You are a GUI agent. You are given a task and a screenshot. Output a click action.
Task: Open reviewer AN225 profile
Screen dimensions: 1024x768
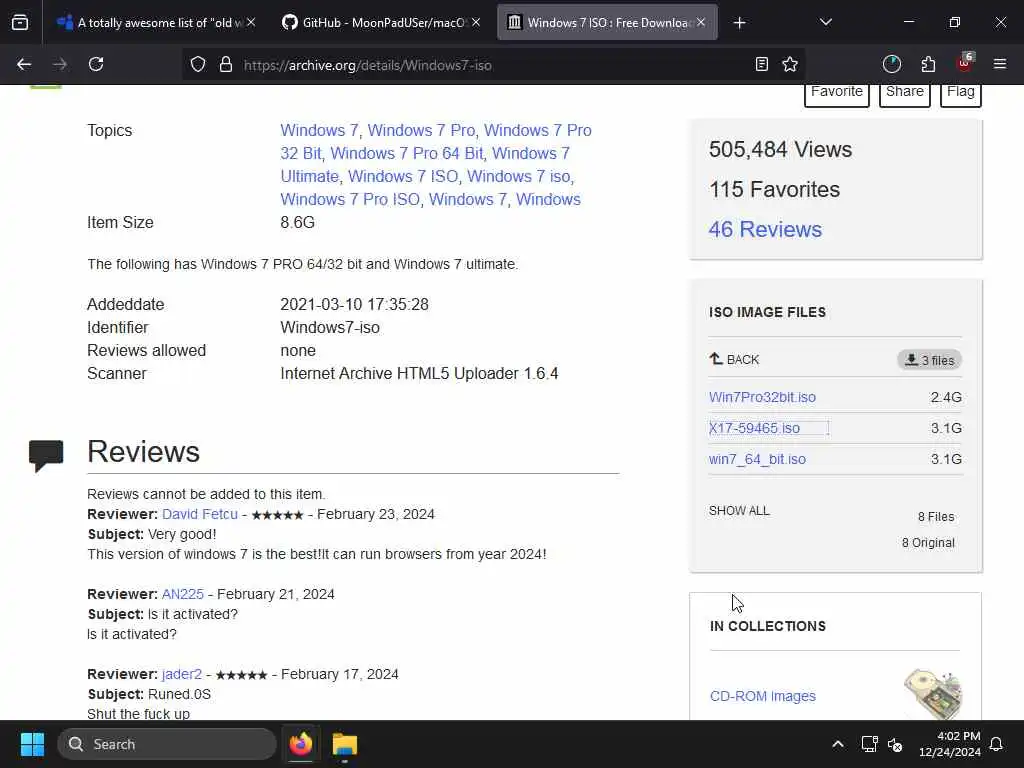[x=183, y=594]
